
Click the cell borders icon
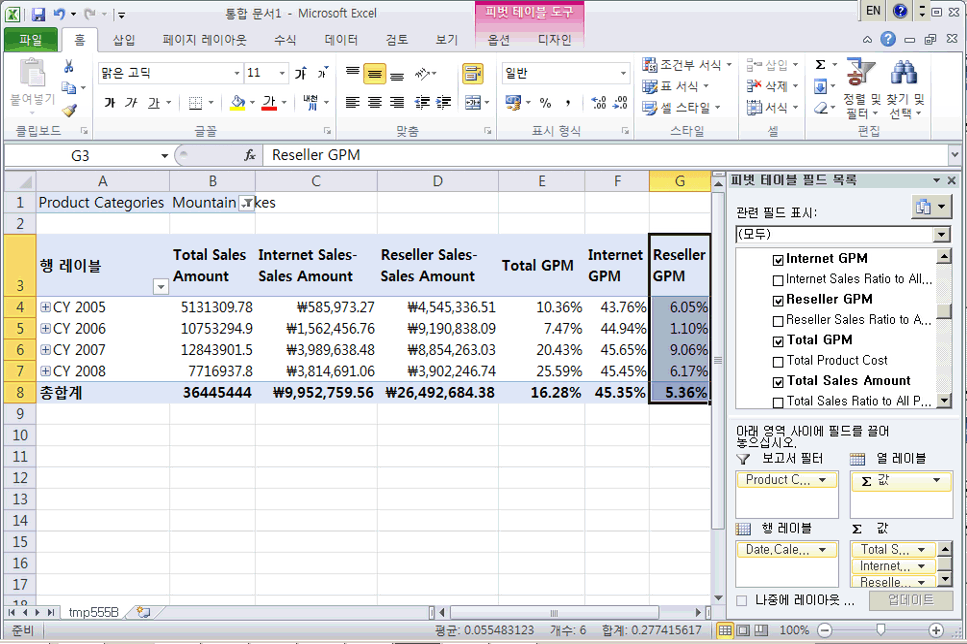195,103
